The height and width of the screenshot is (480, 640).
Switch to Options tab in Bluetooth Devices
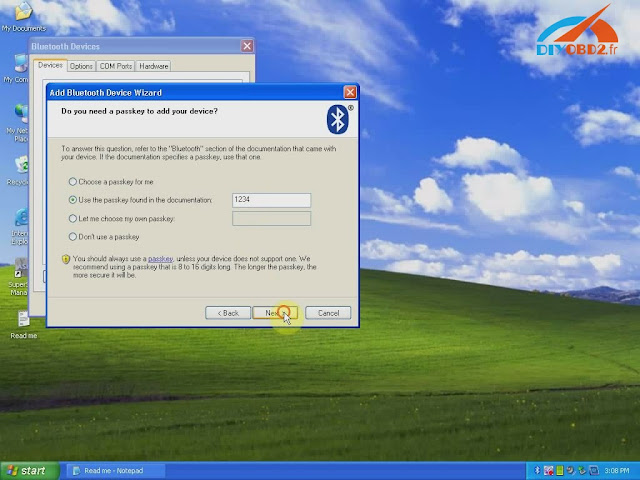(x=81, y=66)
